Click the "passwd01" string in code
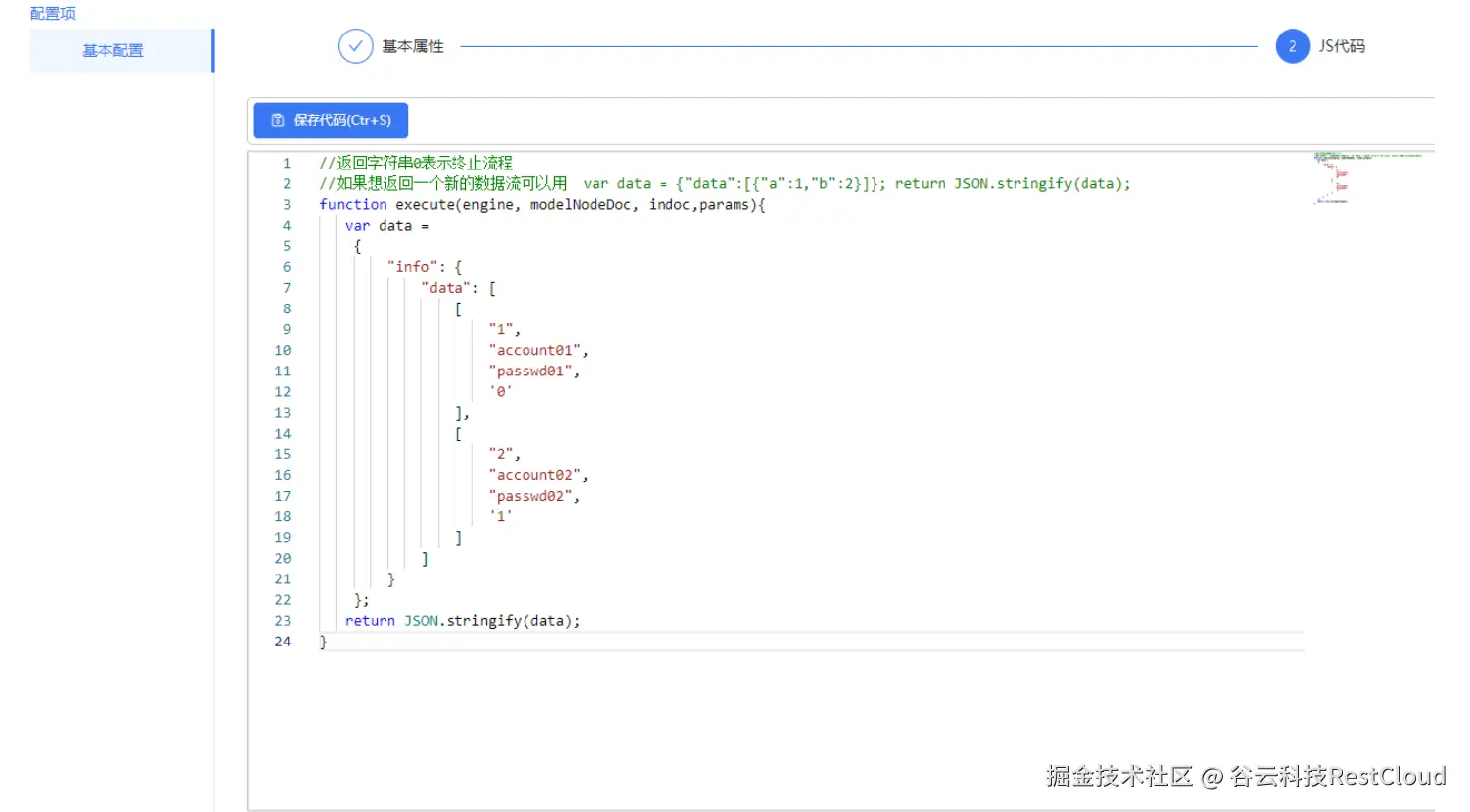This screenshot has width=1470, height=812. 530,371
